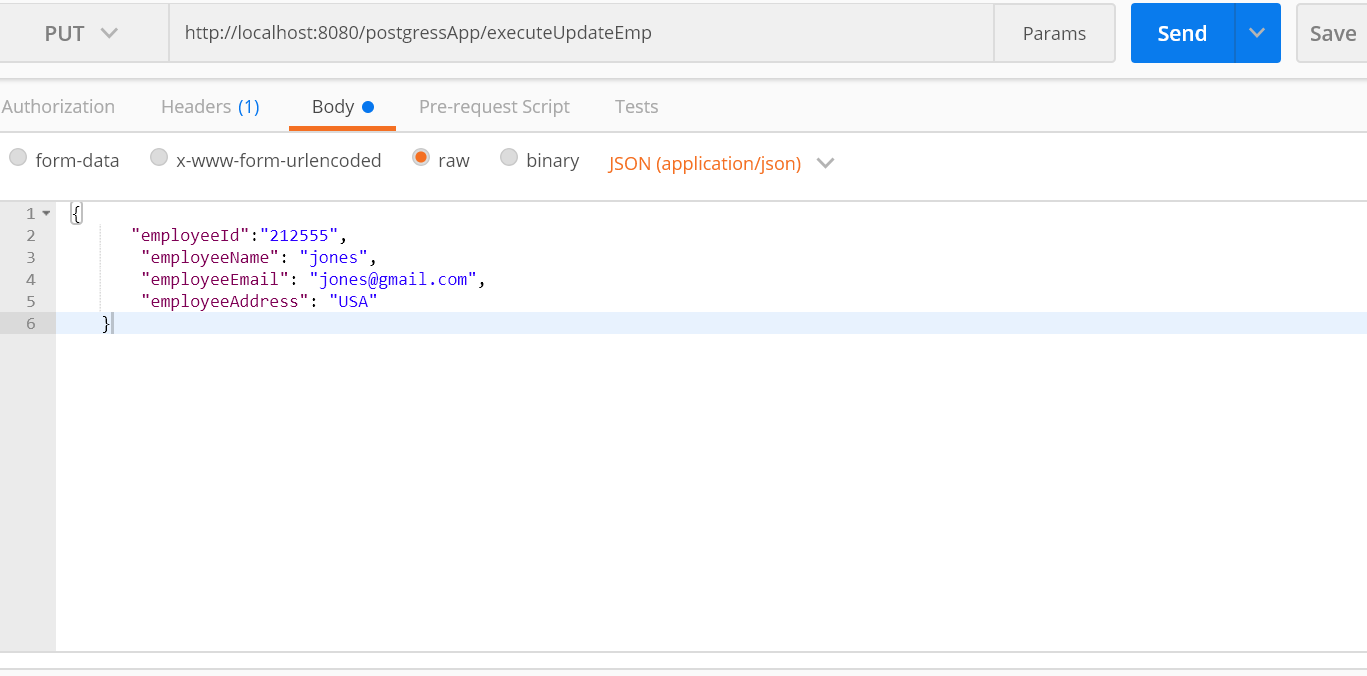Save the request

1332,33
